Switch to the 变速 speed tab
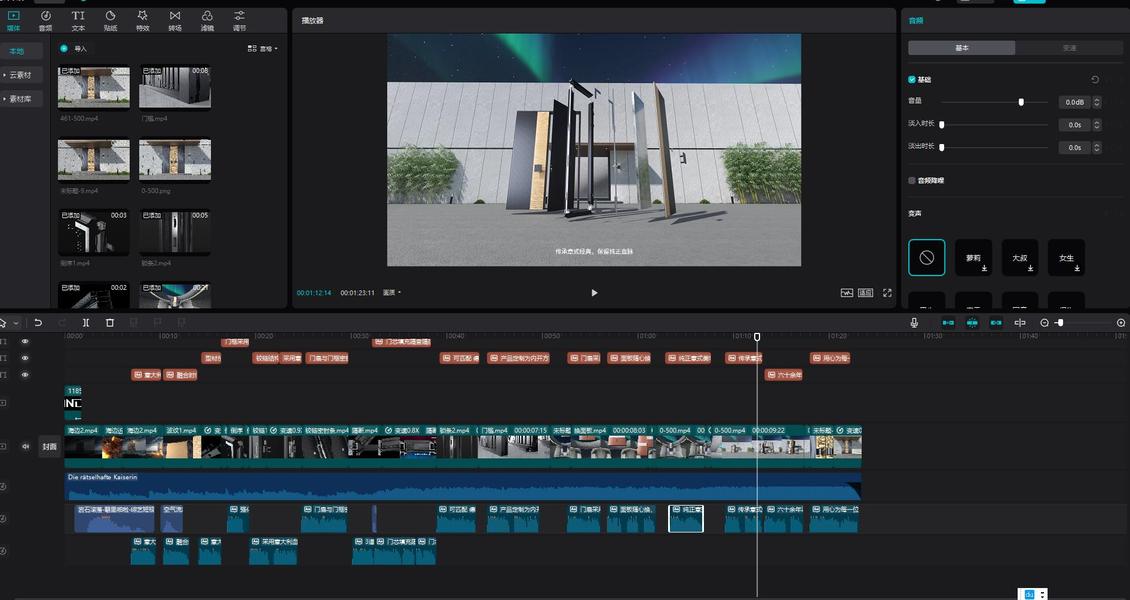Screen dimensions: 1130x600 pyautogui.click(x=1069, y=48)
